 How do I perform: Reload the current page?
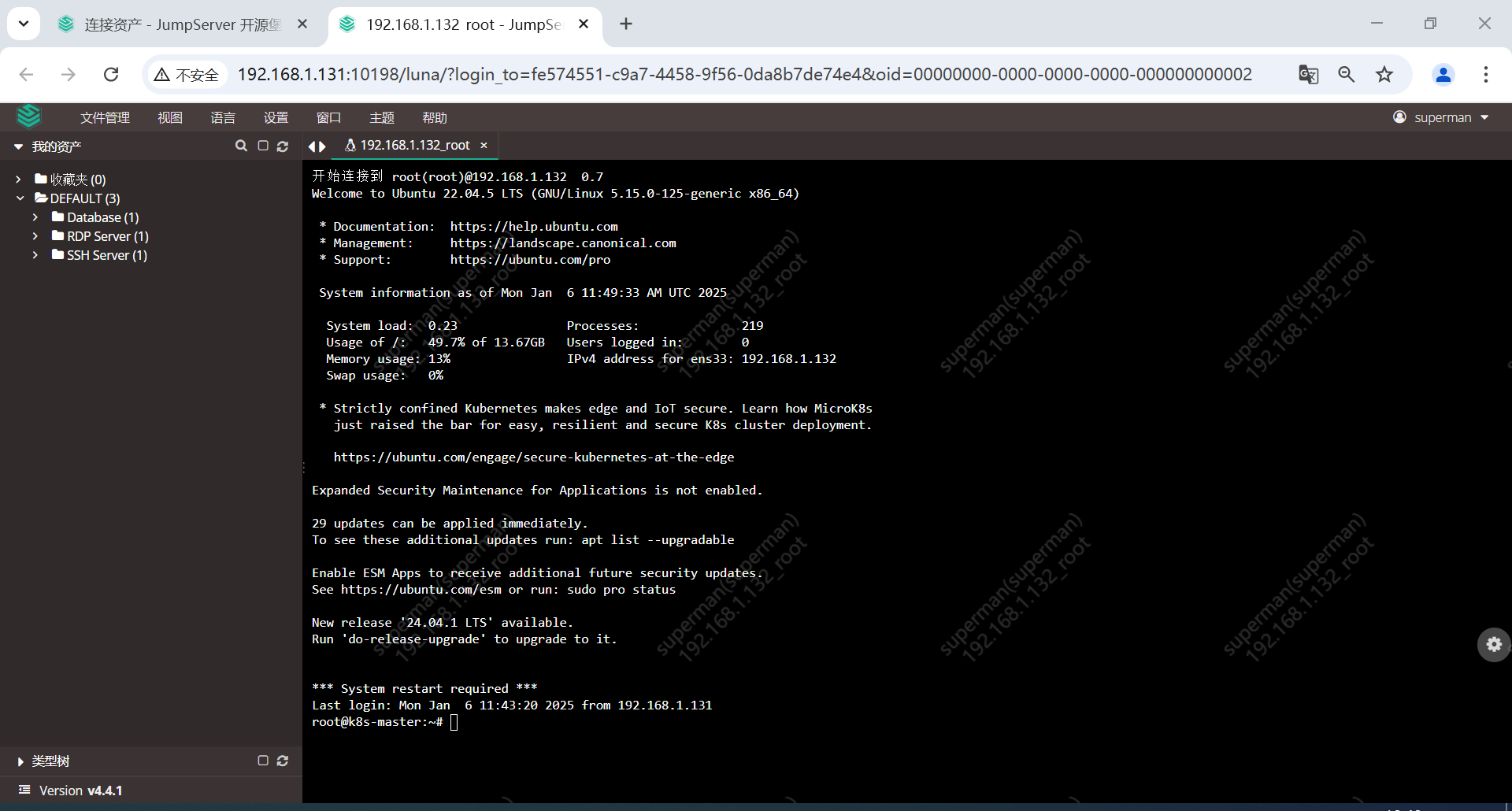(x=111, y=75)
